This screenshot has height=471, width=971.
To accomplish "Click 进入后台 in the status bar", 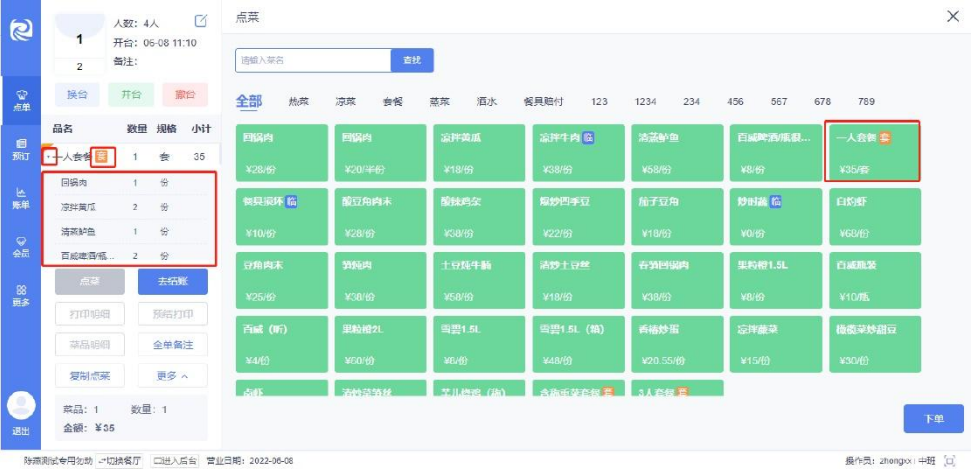I will click(x=175, y=461).
